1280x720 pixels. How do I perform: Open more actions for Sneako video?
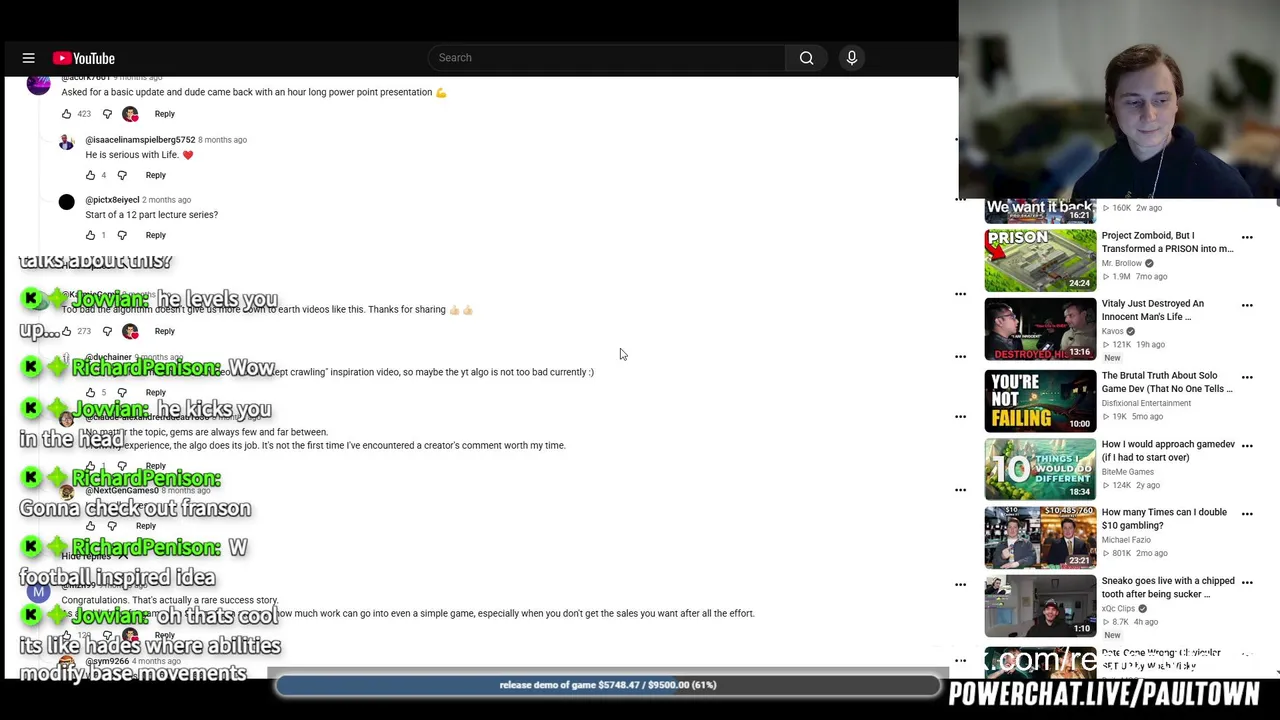point(1247,583)
